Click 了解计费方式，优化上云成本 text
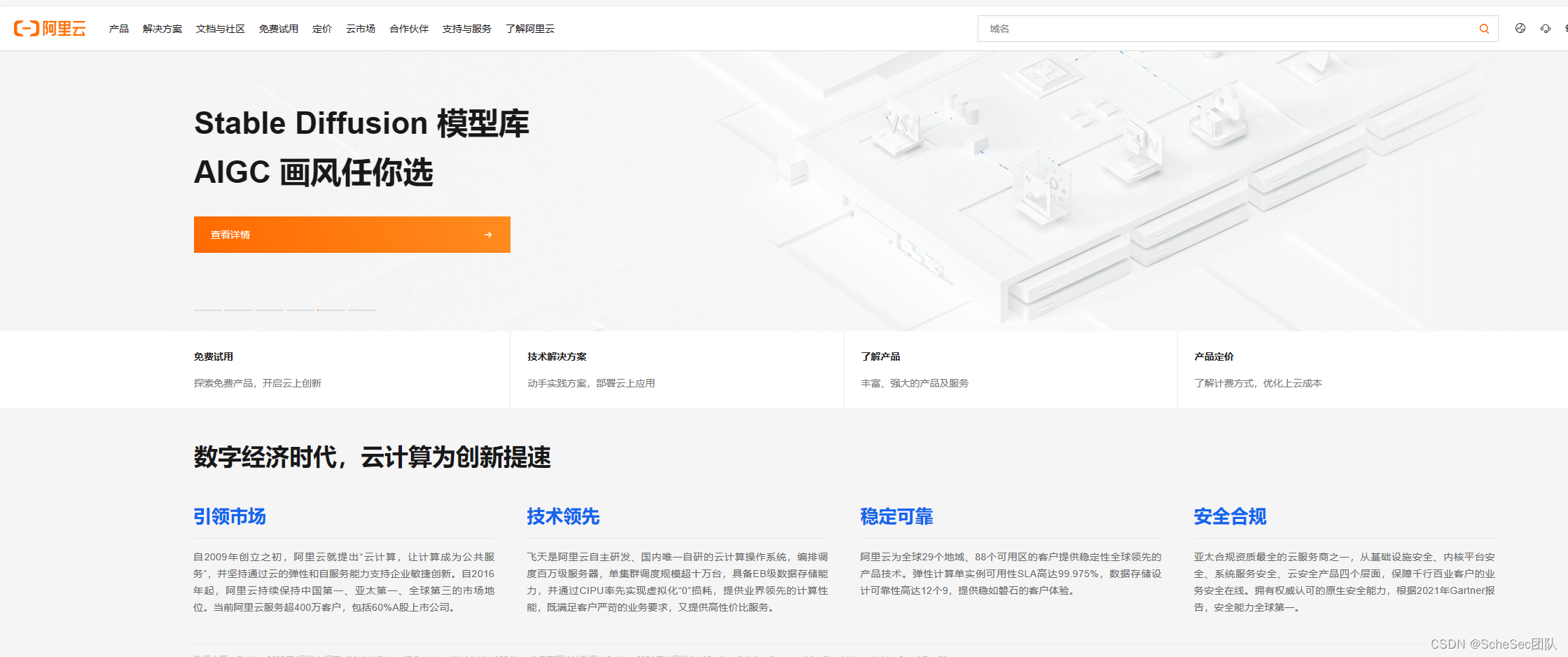 coord(1258,383)
